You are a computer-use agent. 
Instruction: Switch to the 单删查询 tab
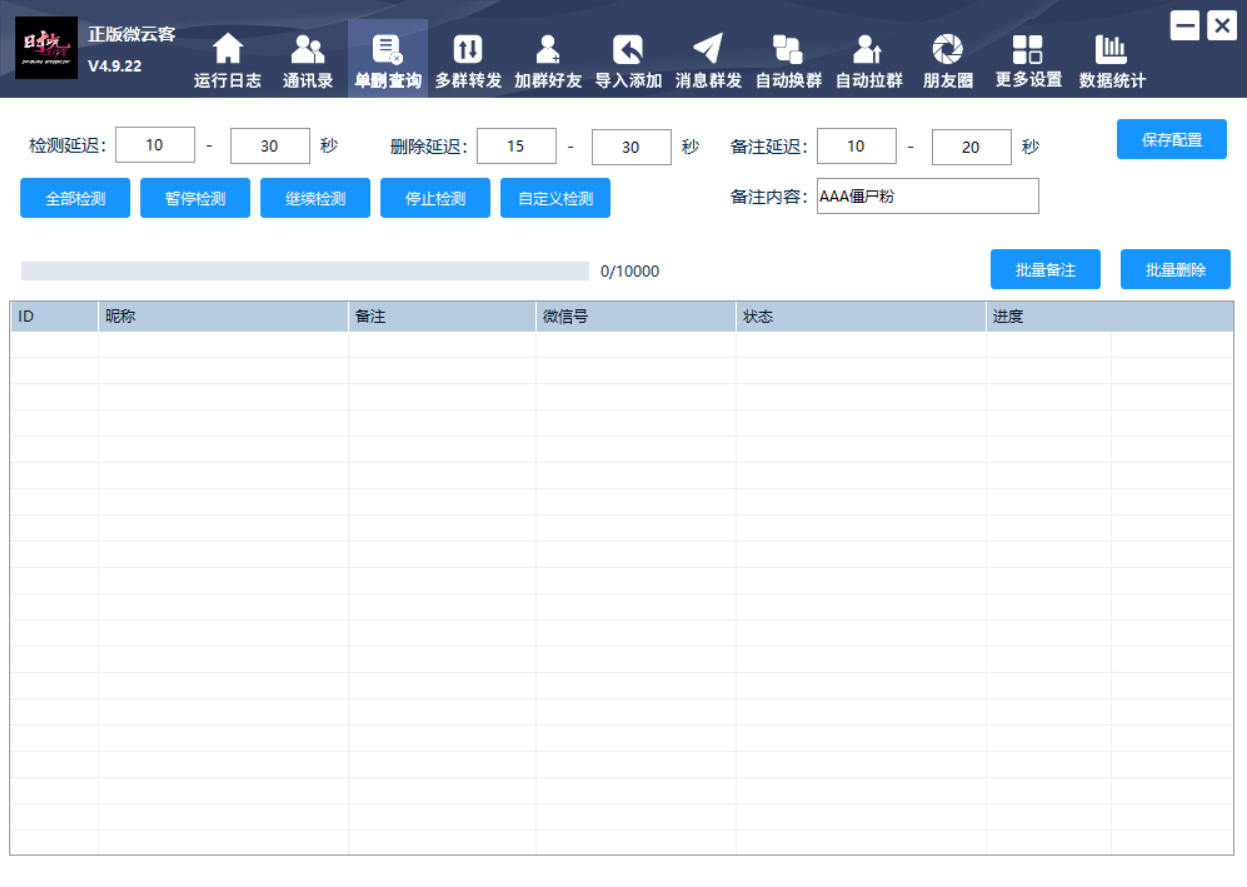(x=388, y=60)
